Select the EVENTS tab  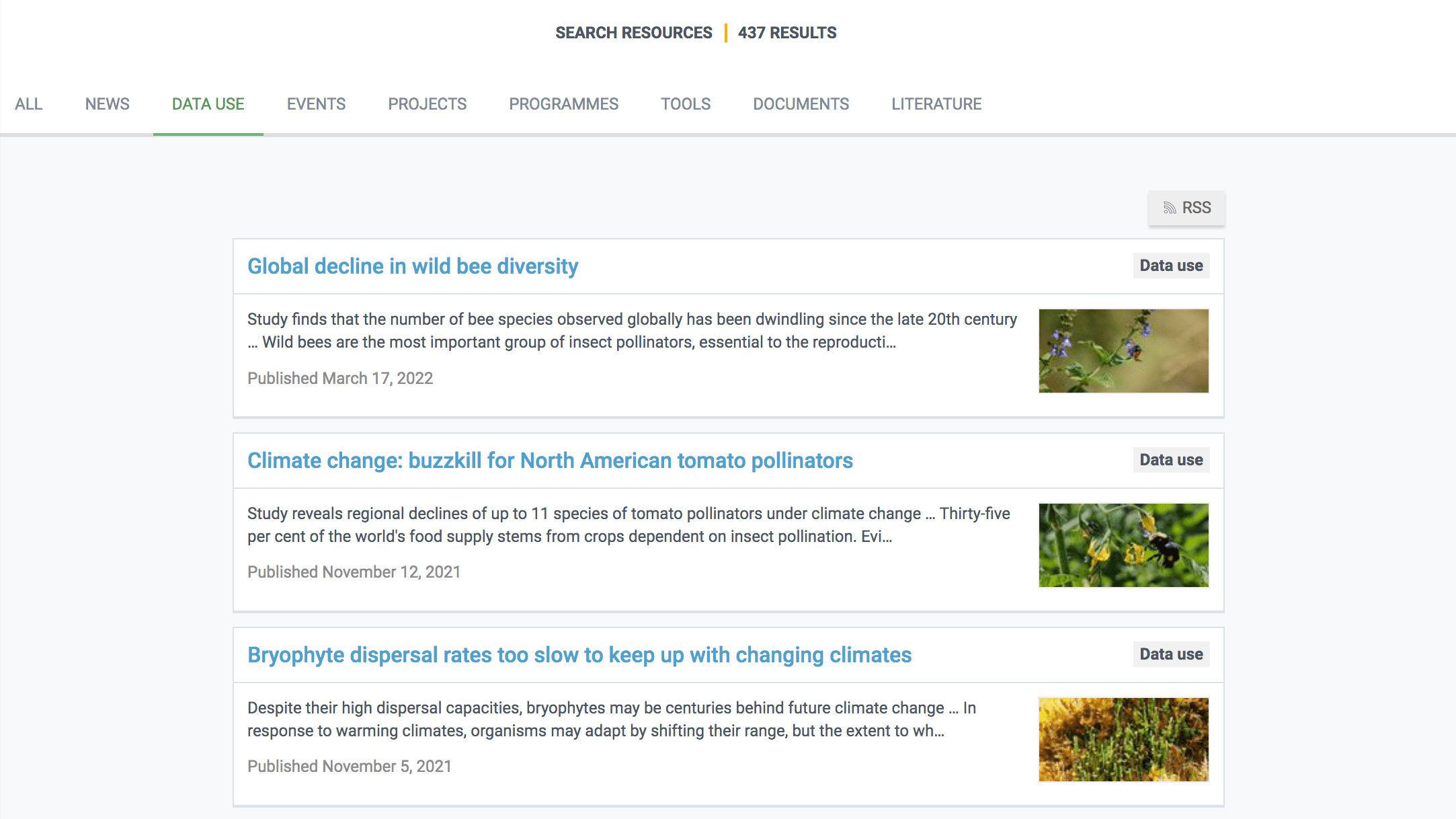(x=316, y=104)
